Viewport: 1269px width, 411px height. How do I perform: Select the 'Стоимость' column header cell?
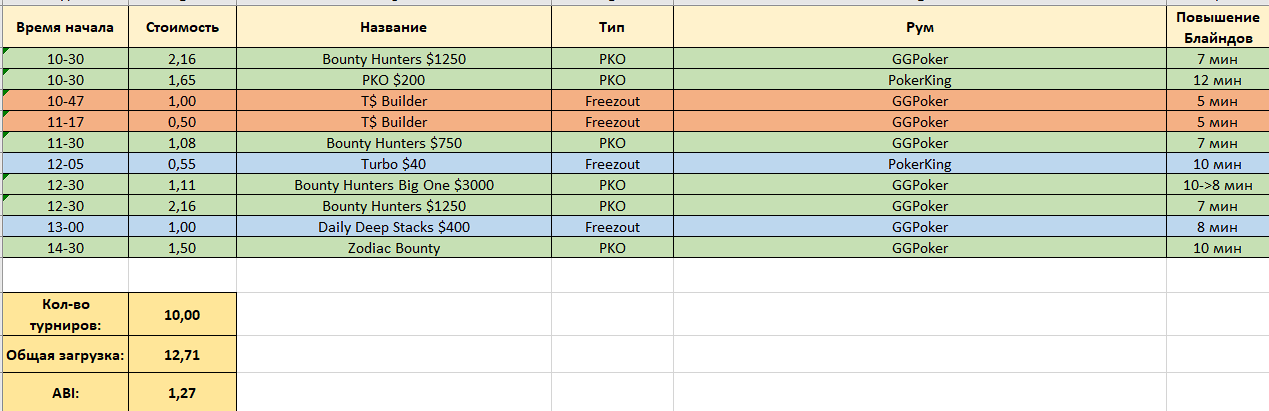(x=183, y=27)
